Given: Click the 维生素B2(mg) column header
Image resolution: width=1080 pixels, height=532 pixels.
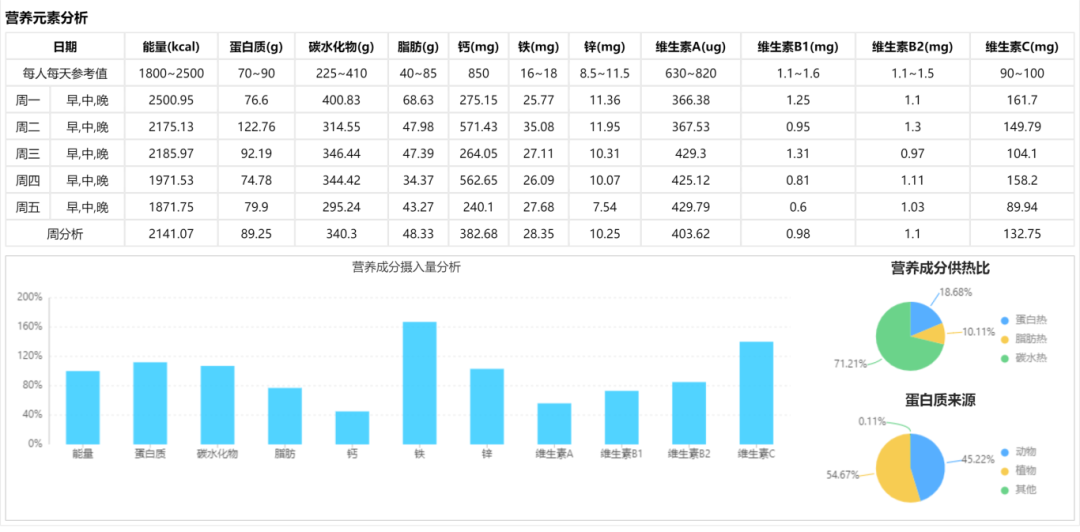Looking at the screenshot, I should click(912, 47).
